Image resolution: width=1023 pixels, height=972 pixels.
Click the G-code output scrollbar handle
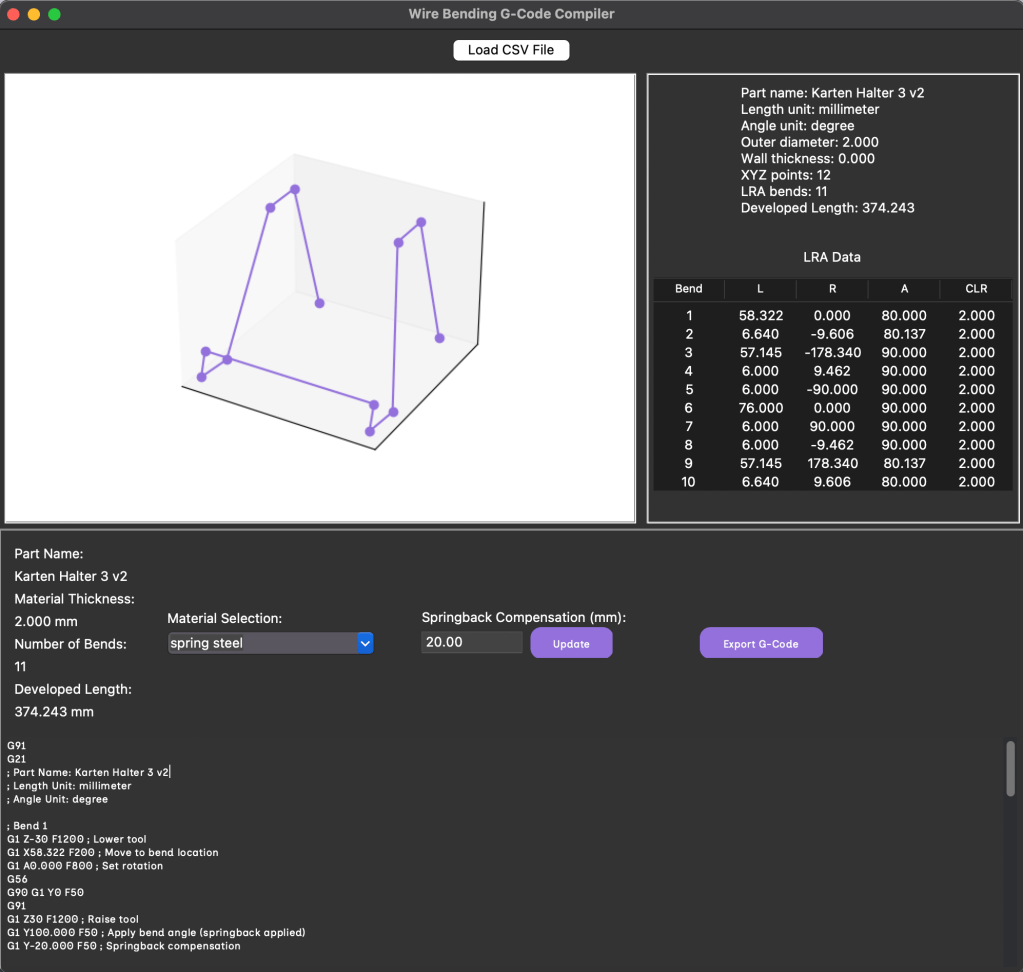point(1010,768)
